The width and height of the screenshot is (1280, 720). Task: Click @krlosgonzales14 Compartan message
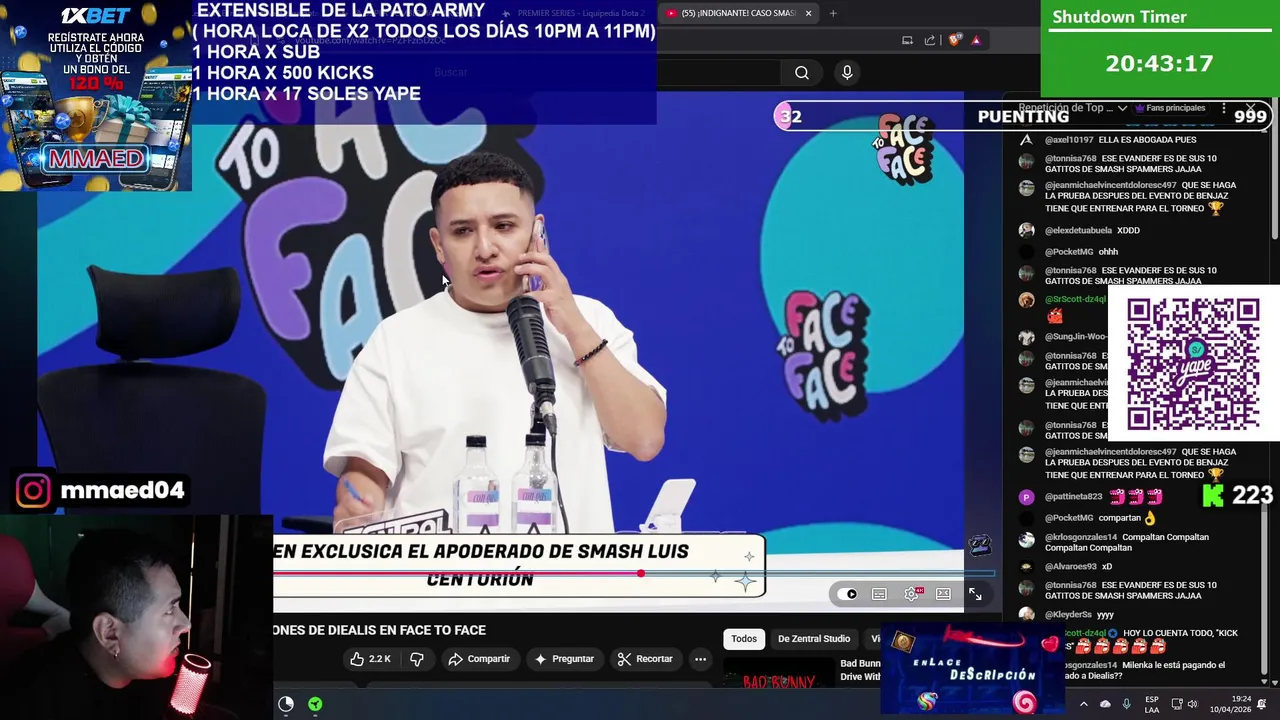1126,542
